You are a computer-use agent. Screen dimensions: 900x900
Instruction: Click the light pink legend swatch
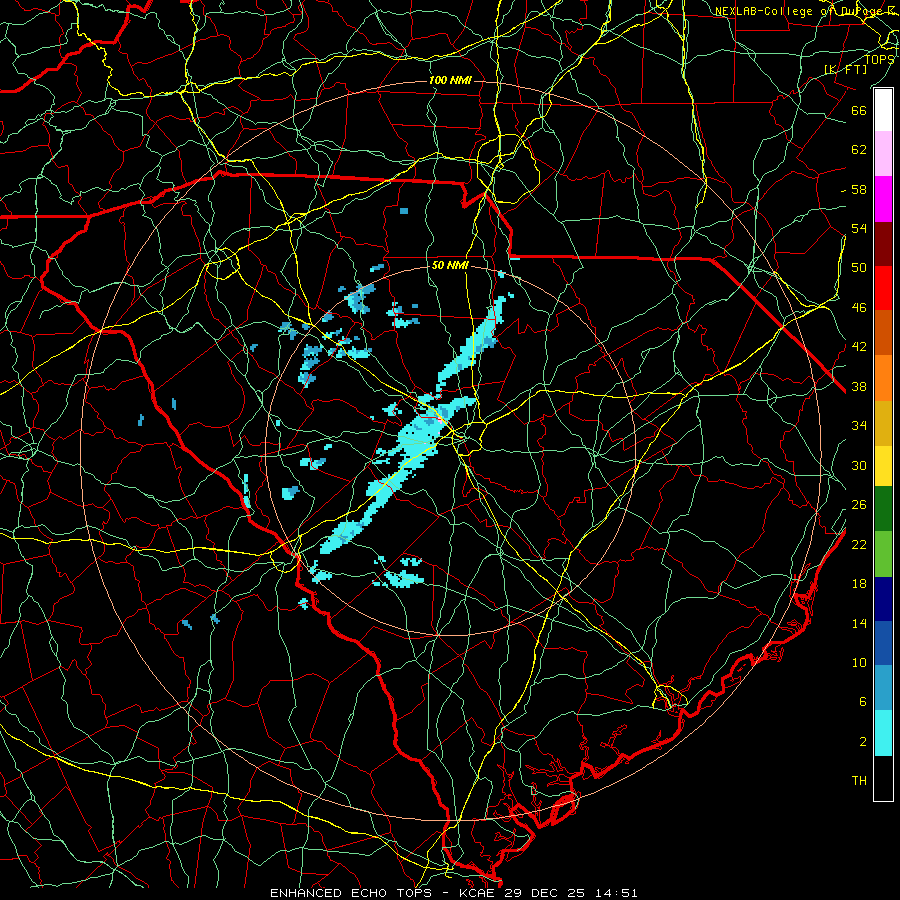(883, 154)
